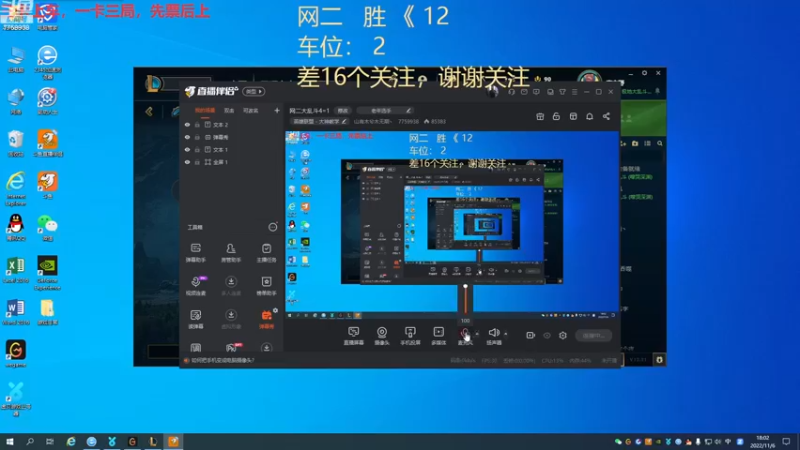Toggle visibility of the 全屏 1 source
This screenshot has height=450, width=800.
point(187,162)
